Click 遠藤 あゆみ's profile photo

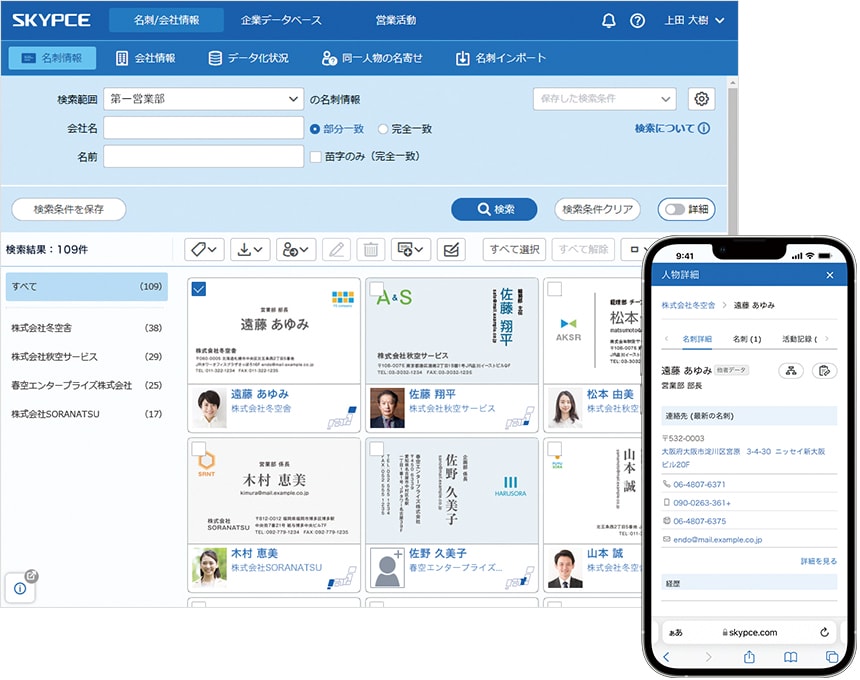click(210, 409)
